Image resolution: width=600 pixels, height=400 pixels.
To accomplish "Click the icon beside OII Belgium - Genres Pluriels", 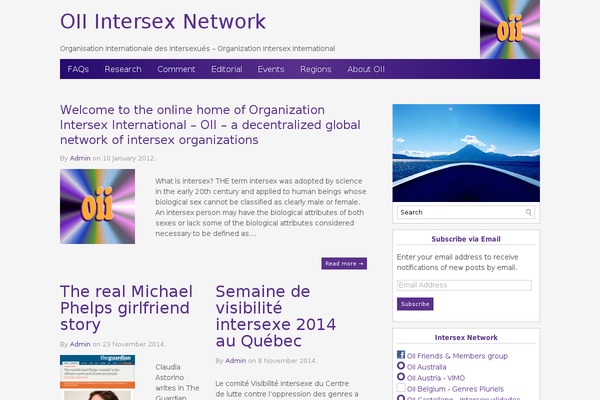I will point(401,388).
